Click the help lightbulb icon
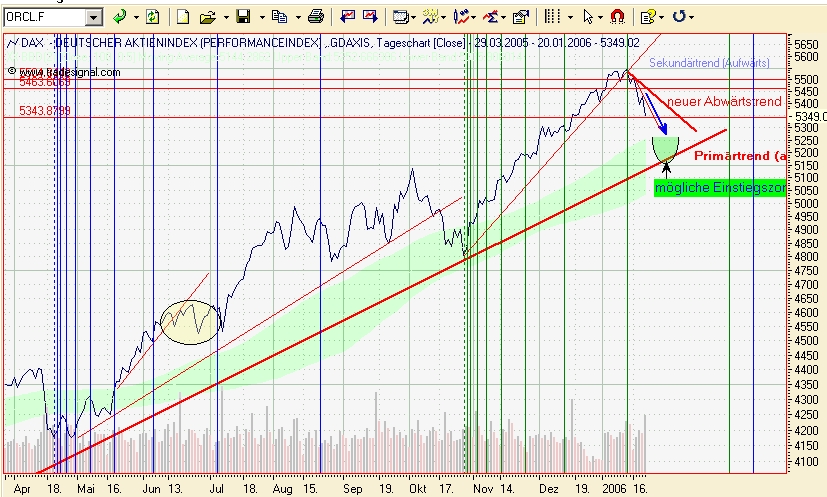This screenshot has width=827, height=497. pyautogui.click(x=647, y=17)
